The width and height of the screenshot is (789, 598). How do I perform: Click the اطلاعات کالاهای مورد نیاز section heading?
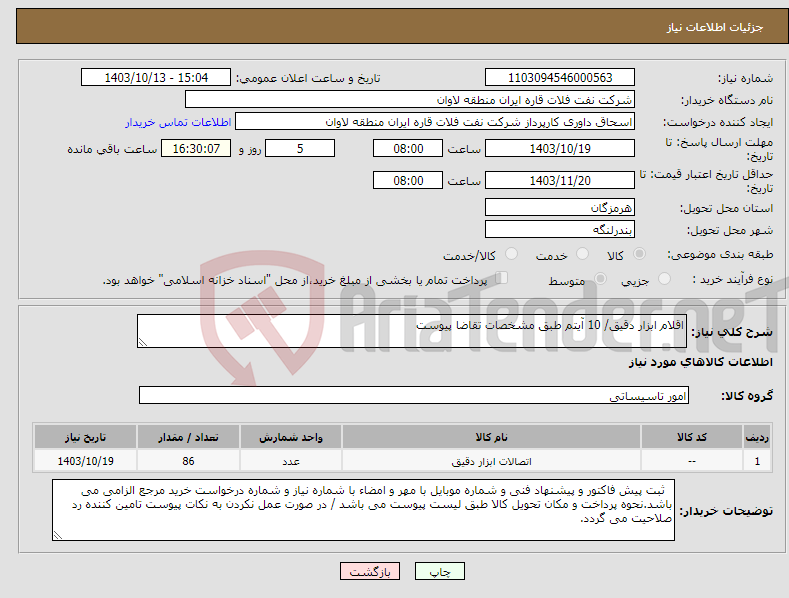(700, 362)
